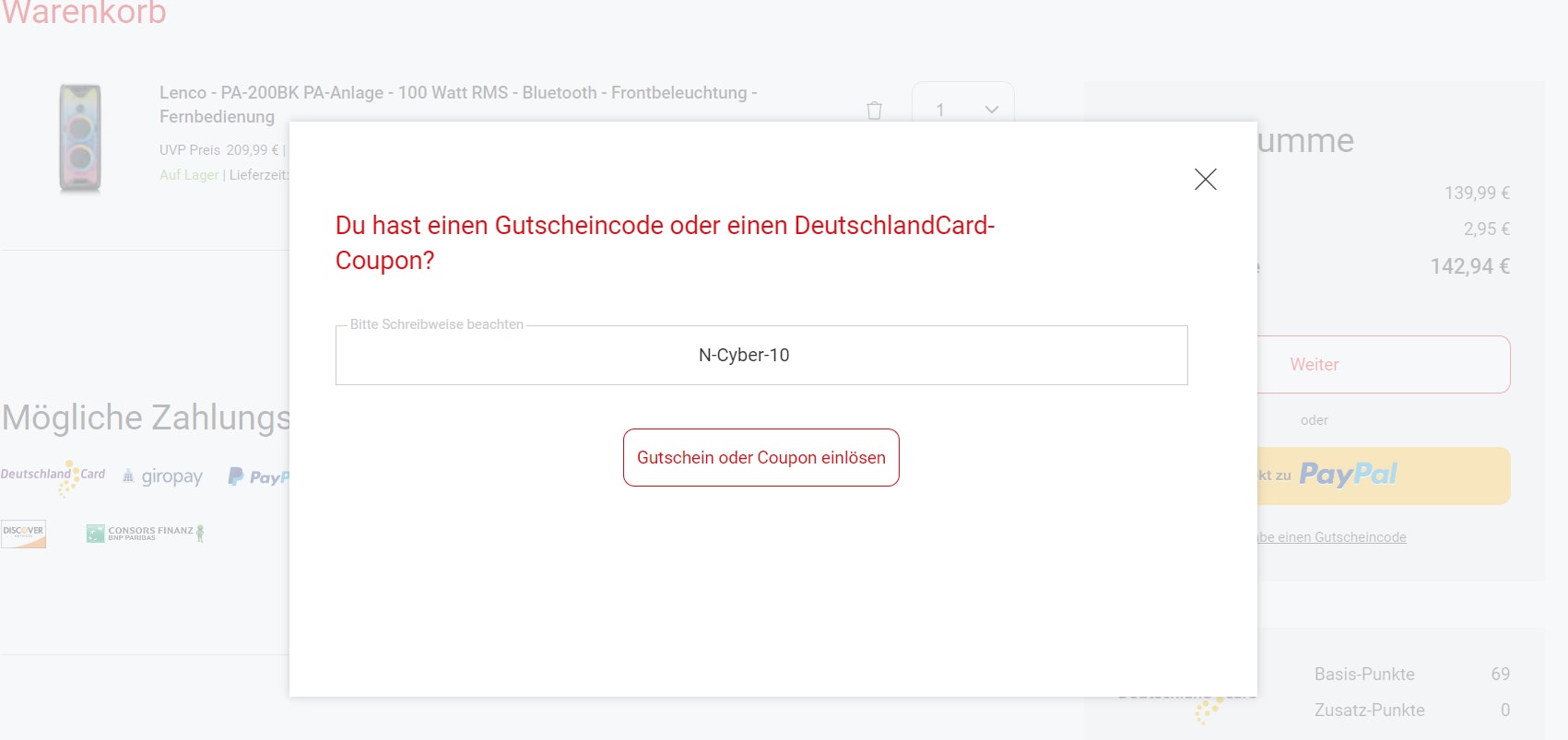Click the Bitte Schreibweise beachten field label
1568x740 pixels.
(x=436, y=324)
